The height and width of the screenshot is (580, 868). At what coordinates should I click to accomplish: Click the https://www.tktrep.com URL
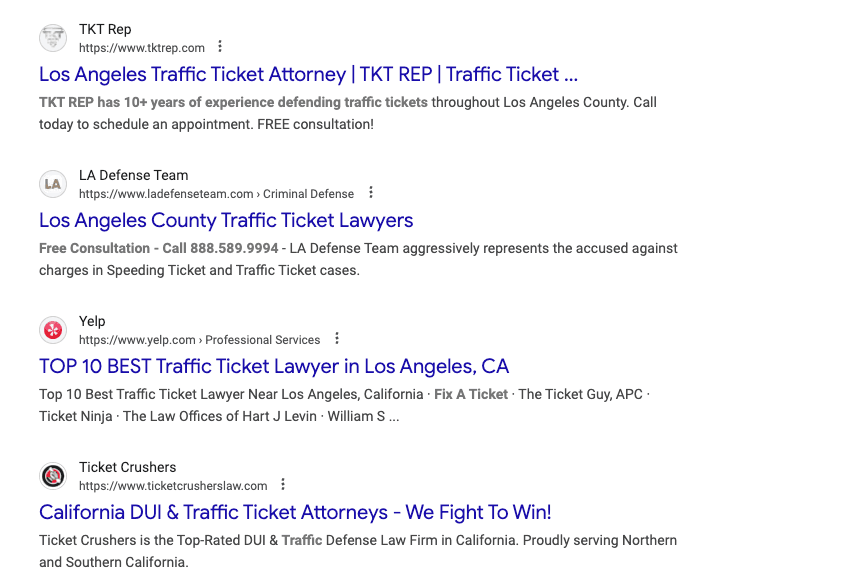pyautogui.click(x=142, y=48)
